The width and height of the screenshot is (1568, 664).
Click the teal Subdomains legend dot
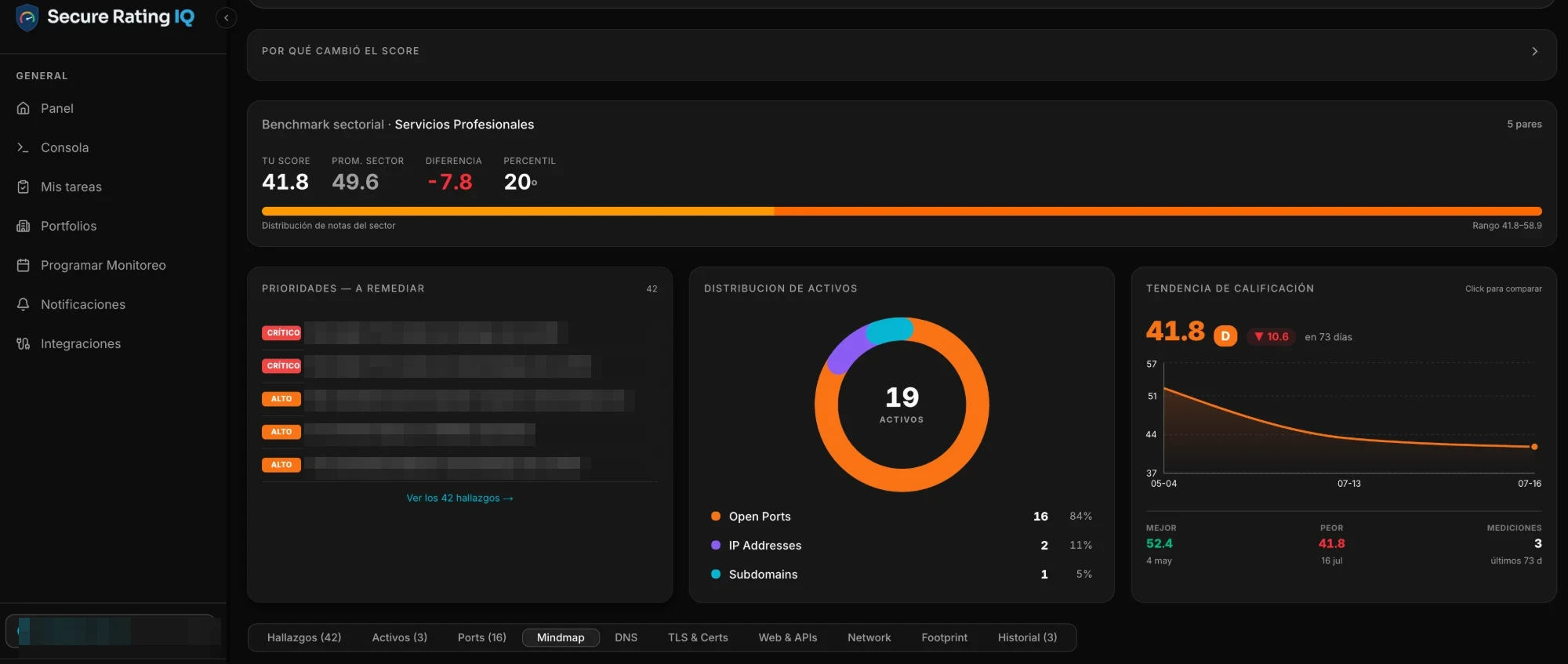716,574
